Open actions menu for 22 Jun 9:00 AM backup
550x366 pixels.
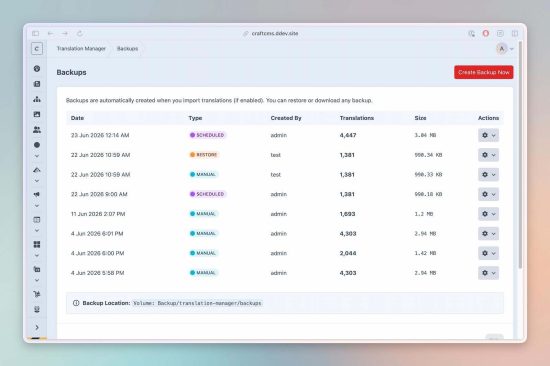pyautogui.click(x=488, y=194)
